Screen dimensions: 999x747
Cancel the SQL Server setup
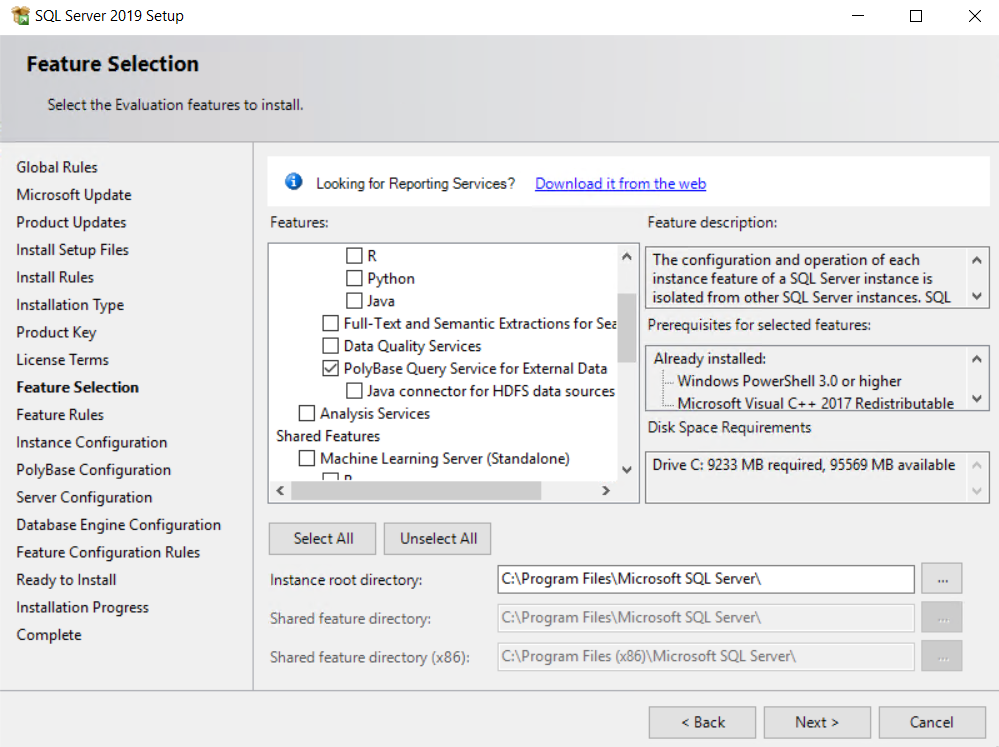[931, 722]
